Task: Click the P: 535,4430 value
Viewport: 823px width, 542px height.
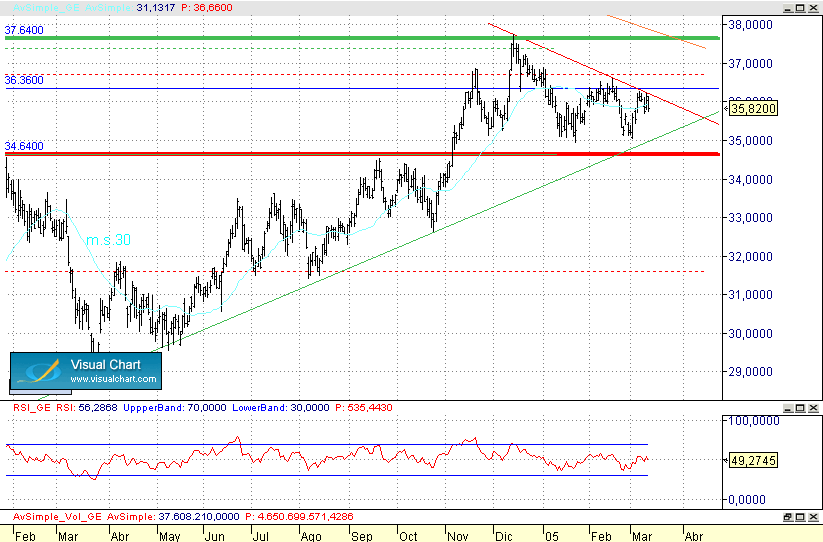Action: tap(364, 408)
